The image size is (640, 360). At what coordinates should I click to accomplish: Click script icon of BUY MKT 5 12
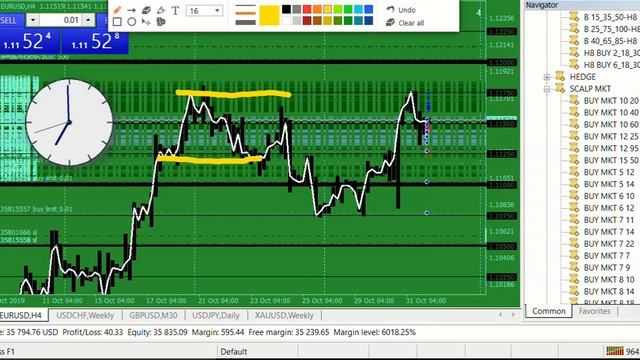tap(574, 172)
